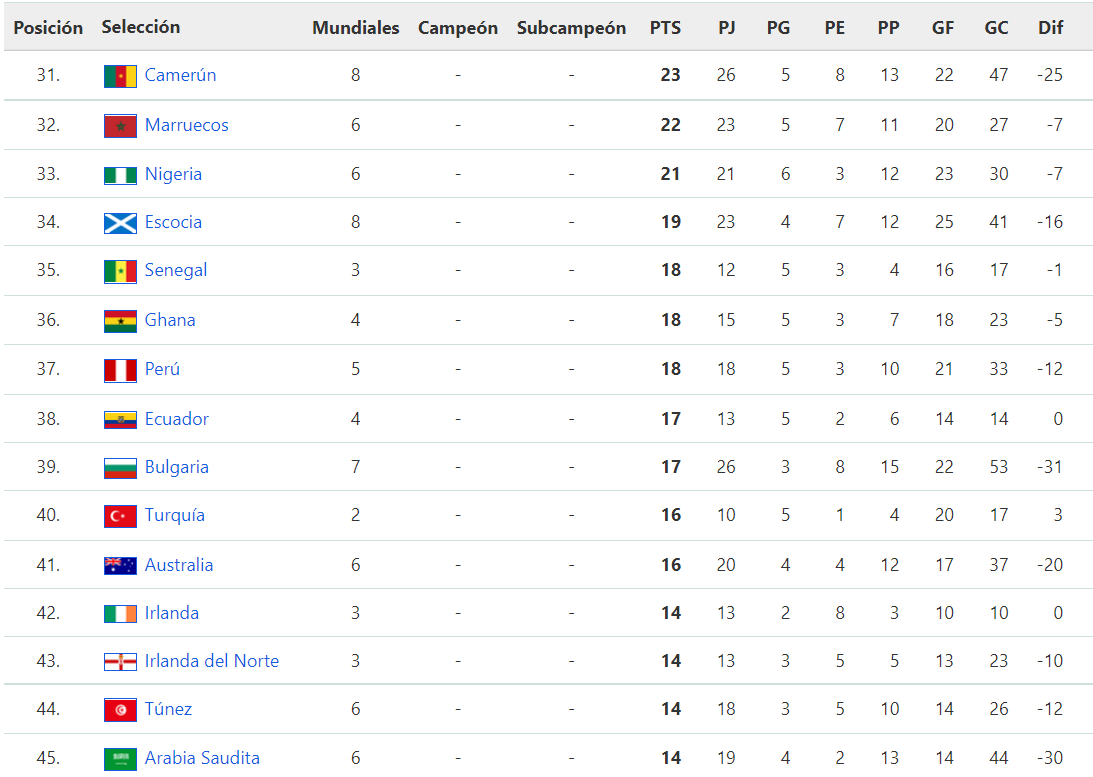Open the Senegal team link
The height and width of the screenshot is (777, 1093).
176,270
